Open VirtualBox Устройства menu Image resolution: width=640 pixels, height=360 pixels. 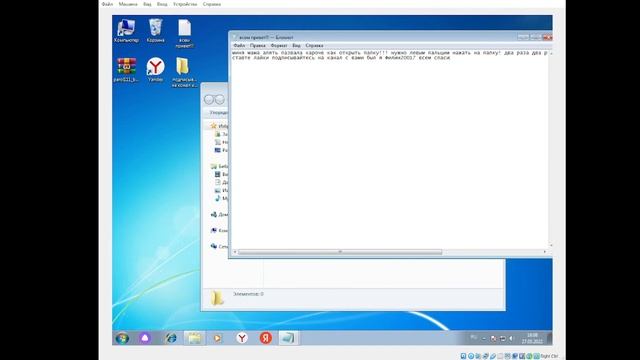tap(185, 4)
